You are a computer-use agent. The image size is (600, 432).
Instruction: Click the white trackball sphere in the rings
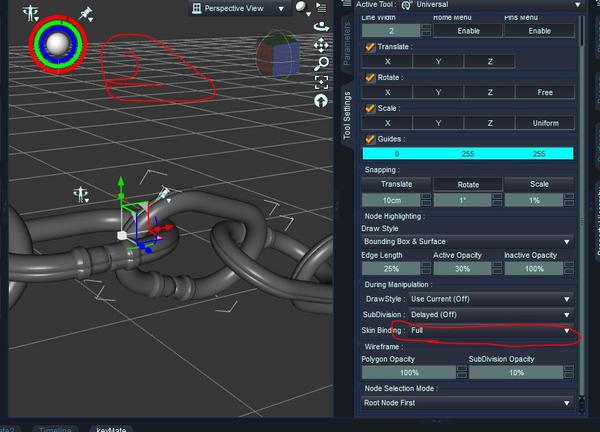pyautogui.click(x=58, y=44)
